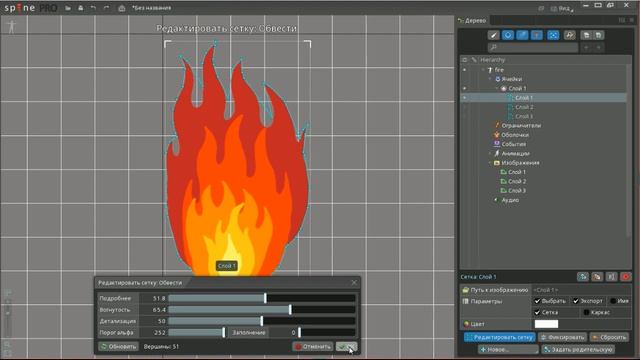Open project via folder icon in title bar

click(x=68, y=8)
